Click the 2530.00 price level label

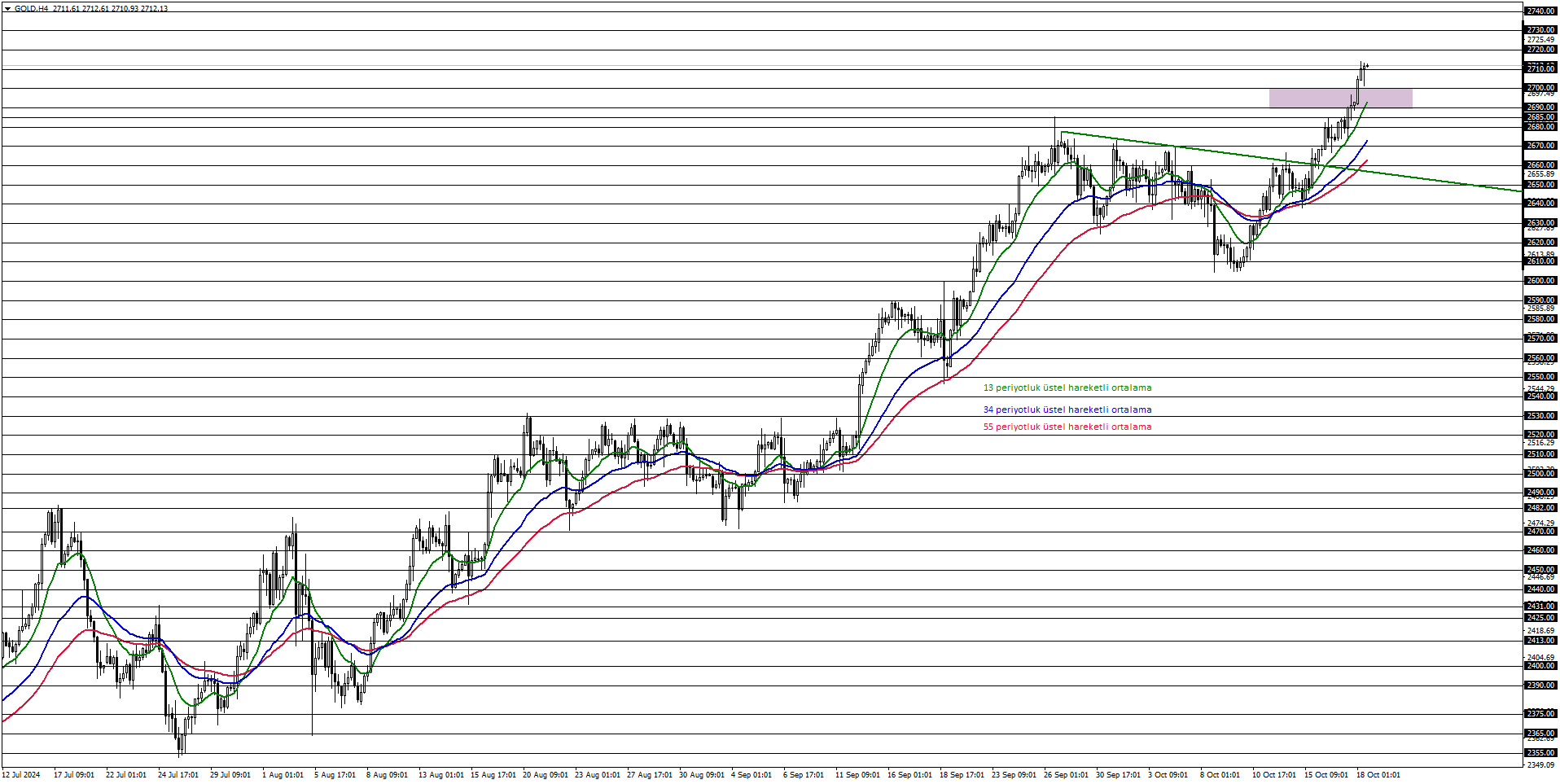tap(1540, 416)
